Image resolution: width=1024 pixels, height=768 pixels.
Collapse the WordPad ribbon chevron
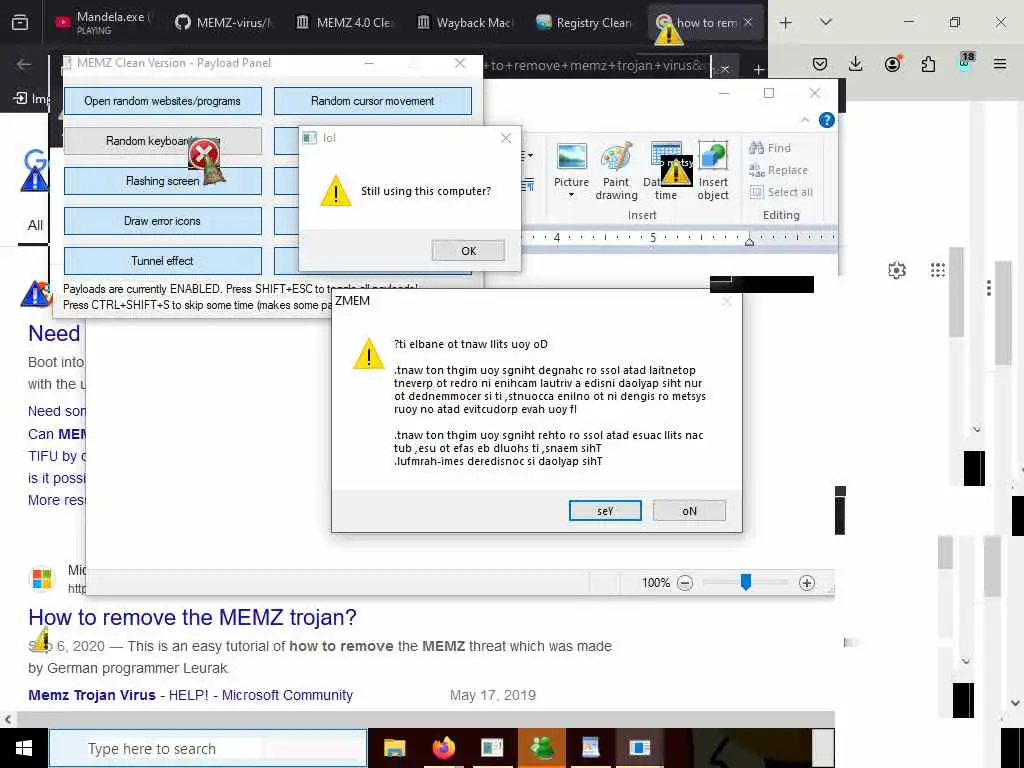point(805,120)
